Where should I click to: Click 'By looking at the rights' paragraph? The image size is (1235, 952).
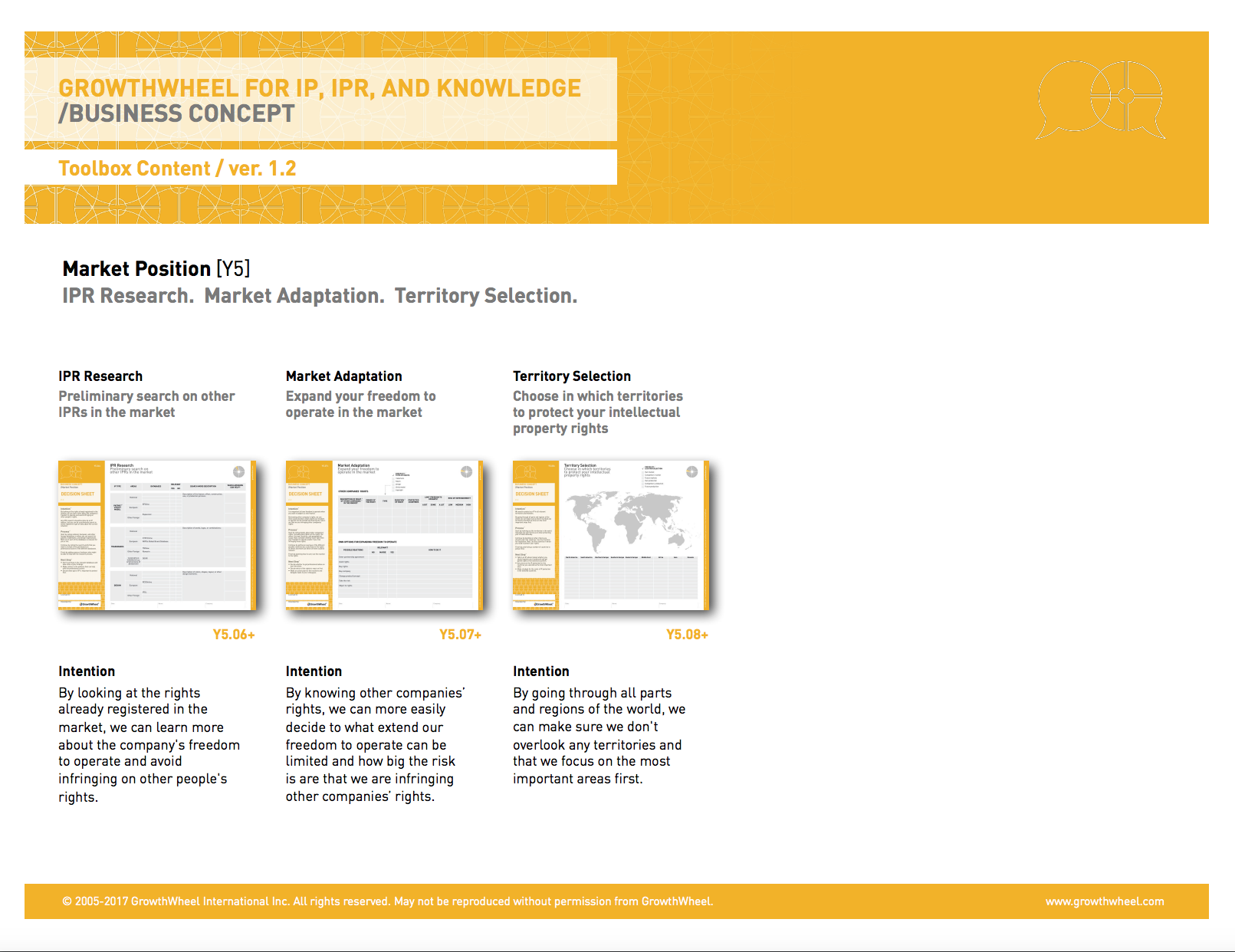[149, 745]
